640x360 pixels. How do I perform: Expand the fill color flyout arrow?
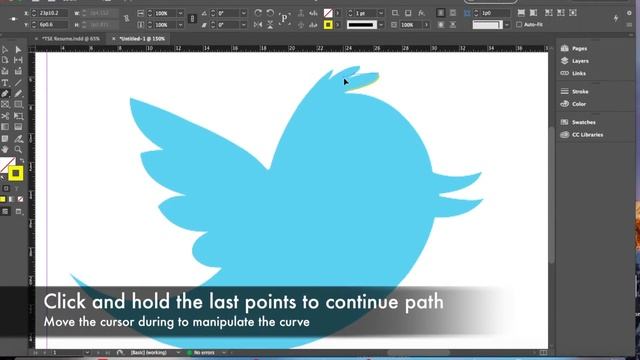(x=338, y=13)
